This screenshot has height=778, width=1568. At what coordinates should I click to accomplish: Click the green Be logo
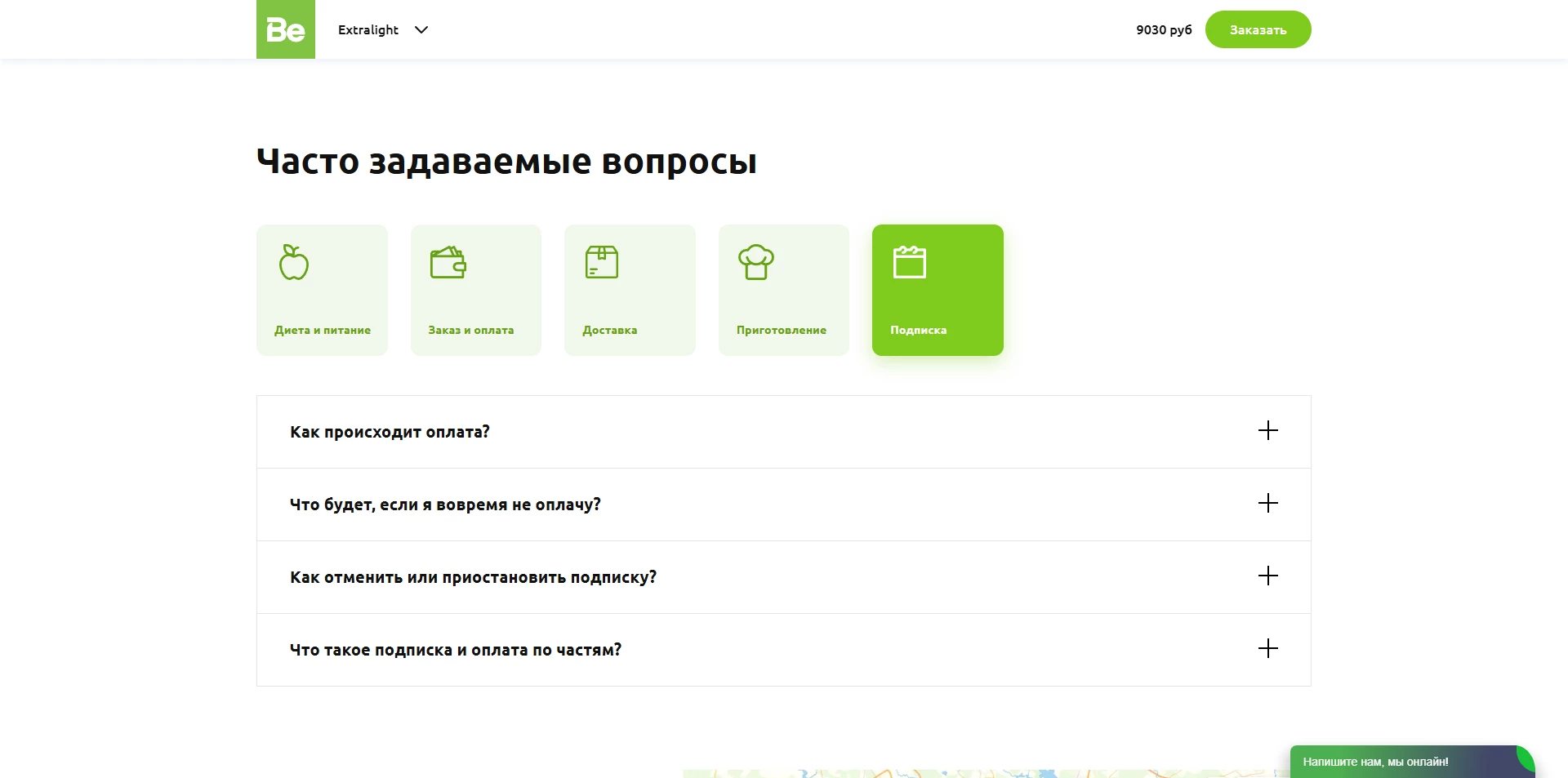pyautogui.click(x=286, y=29)
